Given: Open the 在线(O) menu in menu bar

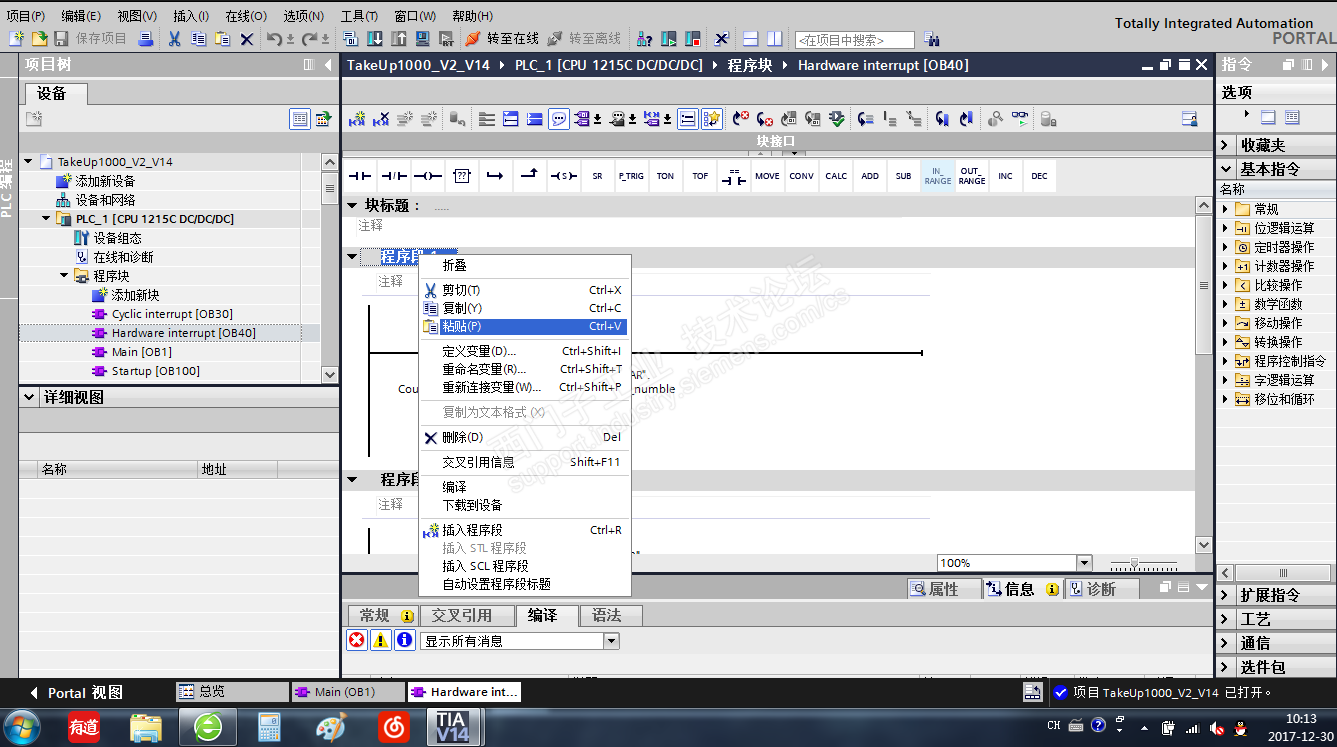Looking at the screenshot, I should [246, 16].
